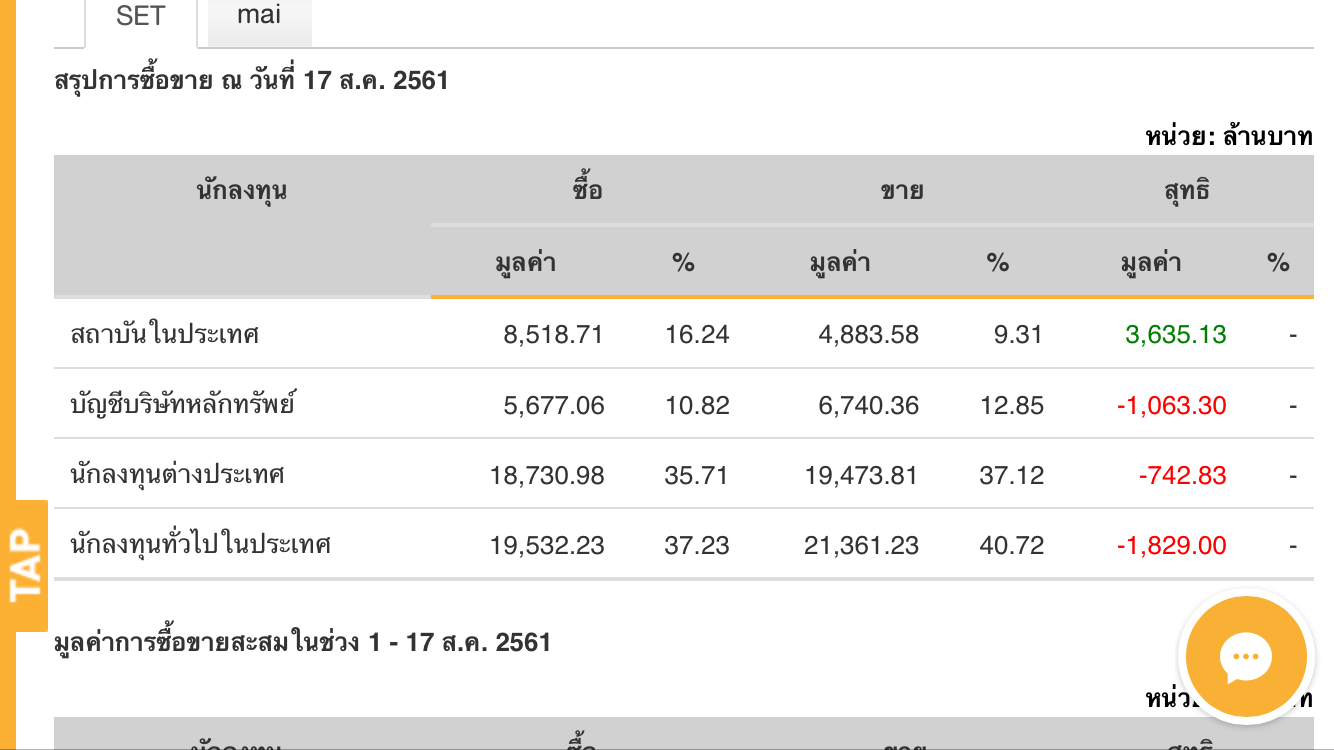Image resolution: width=1334 pixels, height=750 pixels.
Task: Click the trading summary heading dated 17 ส.ค. 2561
Action: click(252, 80)
